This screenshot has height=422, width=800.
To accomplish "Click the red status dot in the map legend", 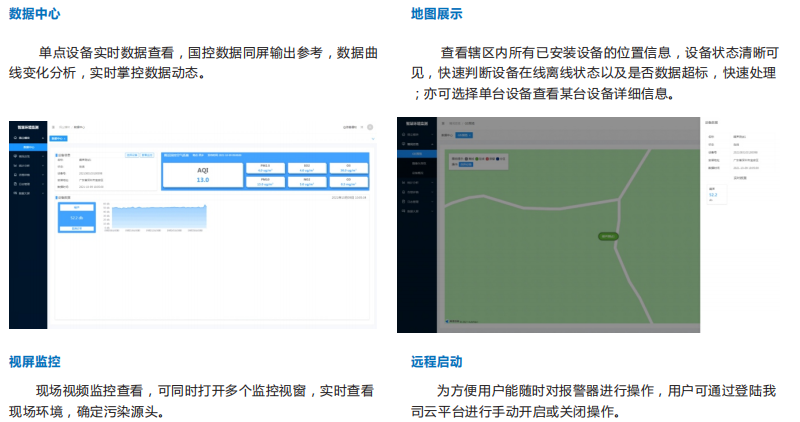I will pyautogui.click(x=486, y=158).
